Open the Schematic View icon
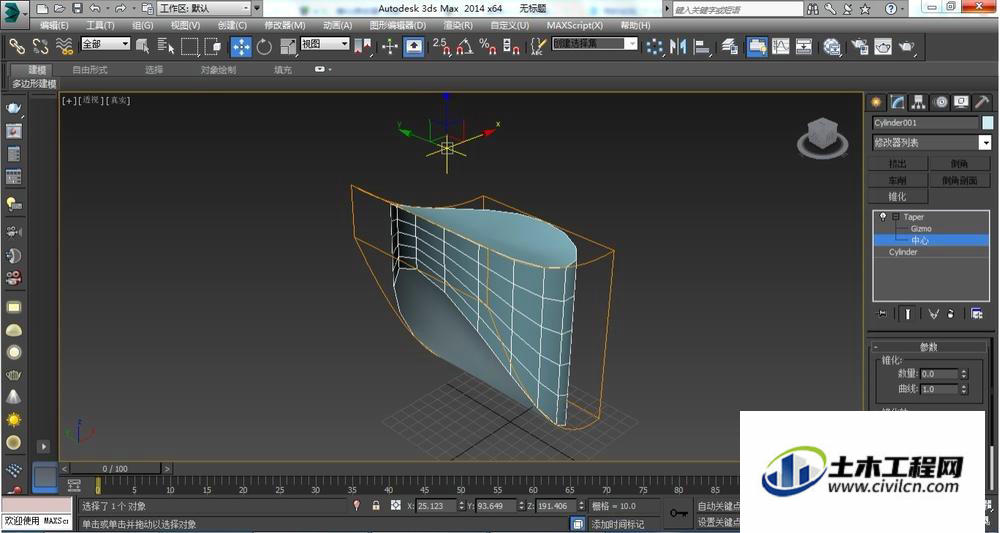This screenshot has height=533, width=1000. (804, 46)
